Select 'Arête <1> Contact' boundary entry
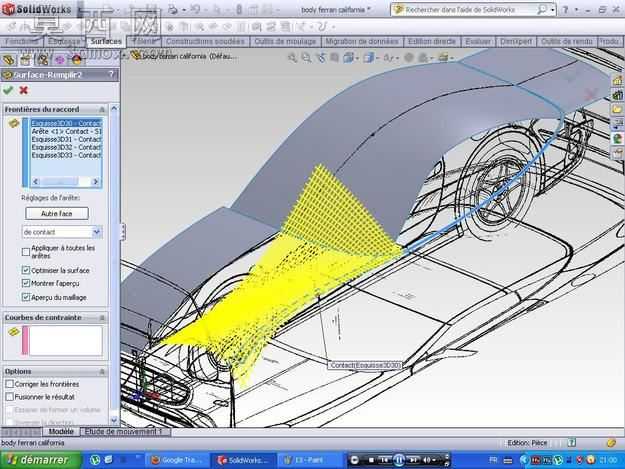625x469 pixels. 66,131
